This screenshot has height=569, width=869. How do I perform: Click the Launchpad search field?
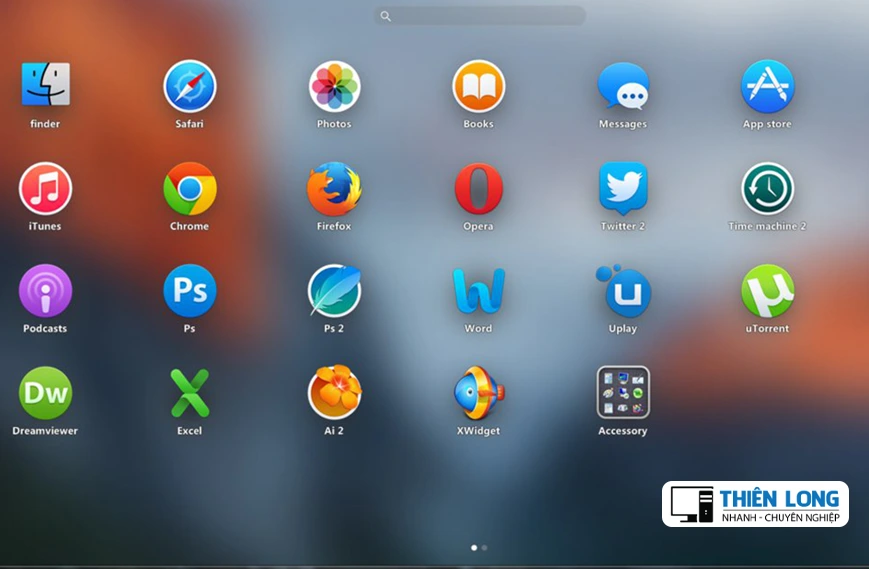click(x=480, y=16)
